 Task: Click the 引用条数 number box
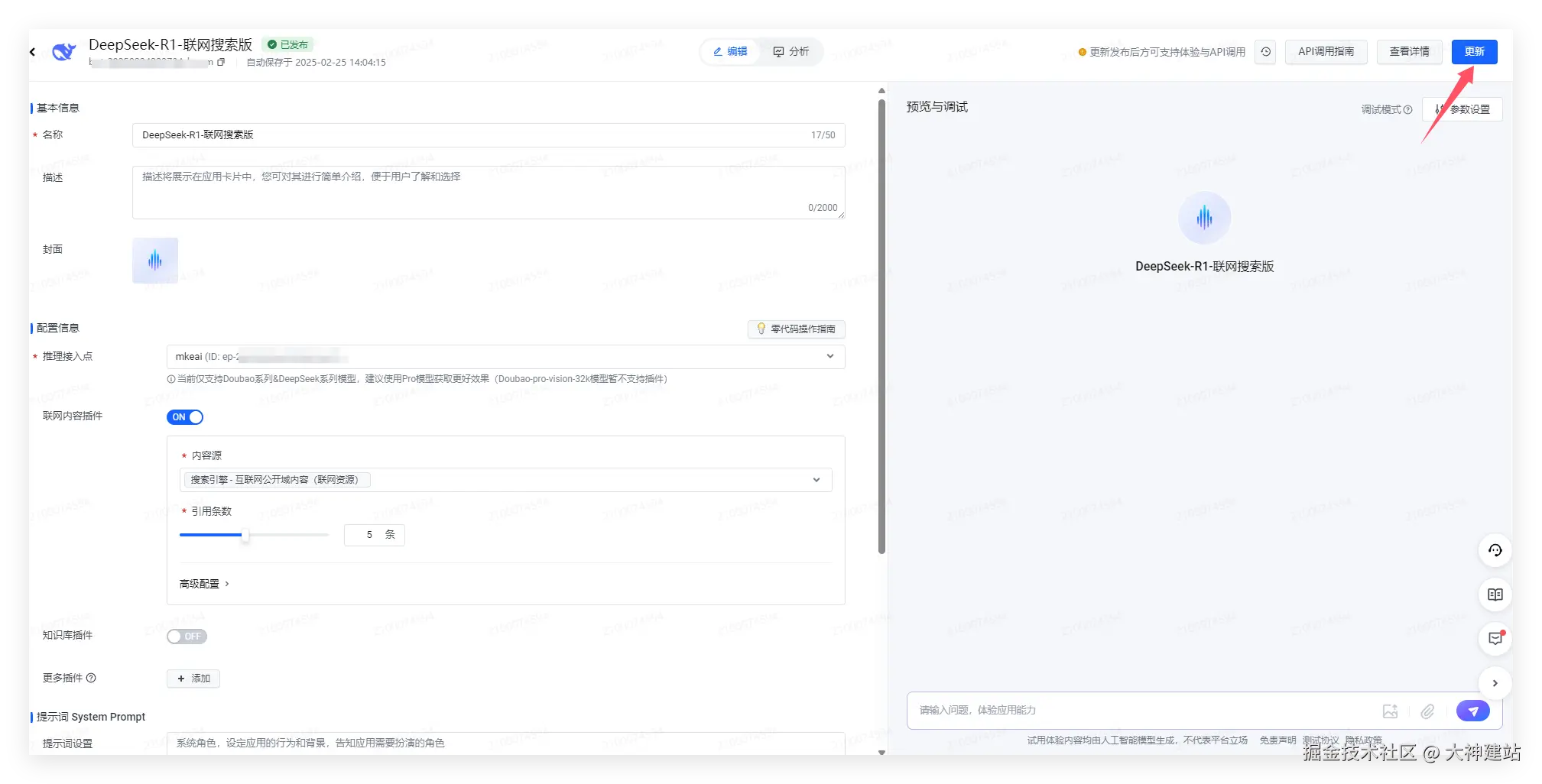374,535
